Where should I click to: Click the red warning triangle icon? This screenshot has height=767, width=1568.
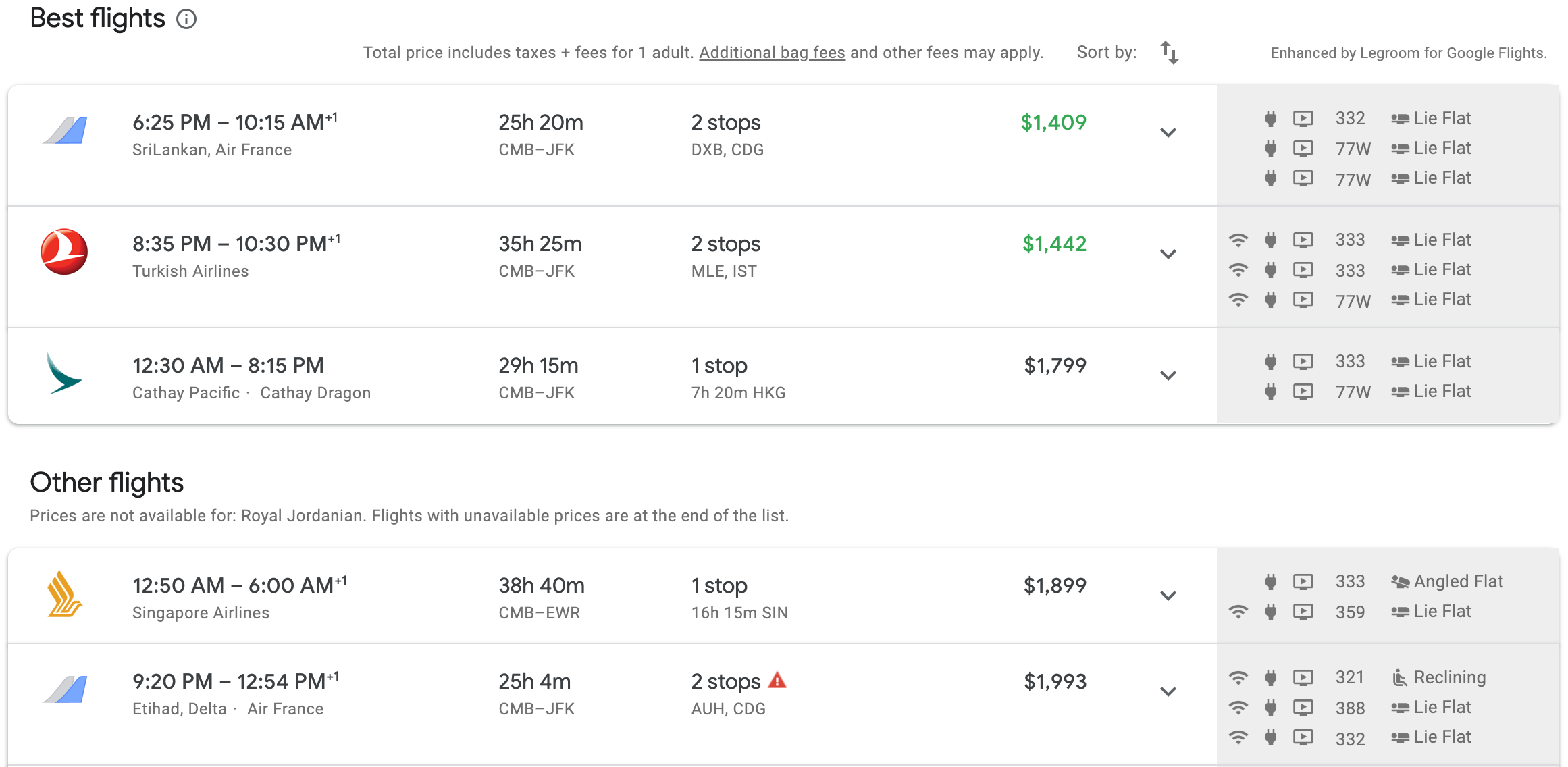click(x=778, y=680)
